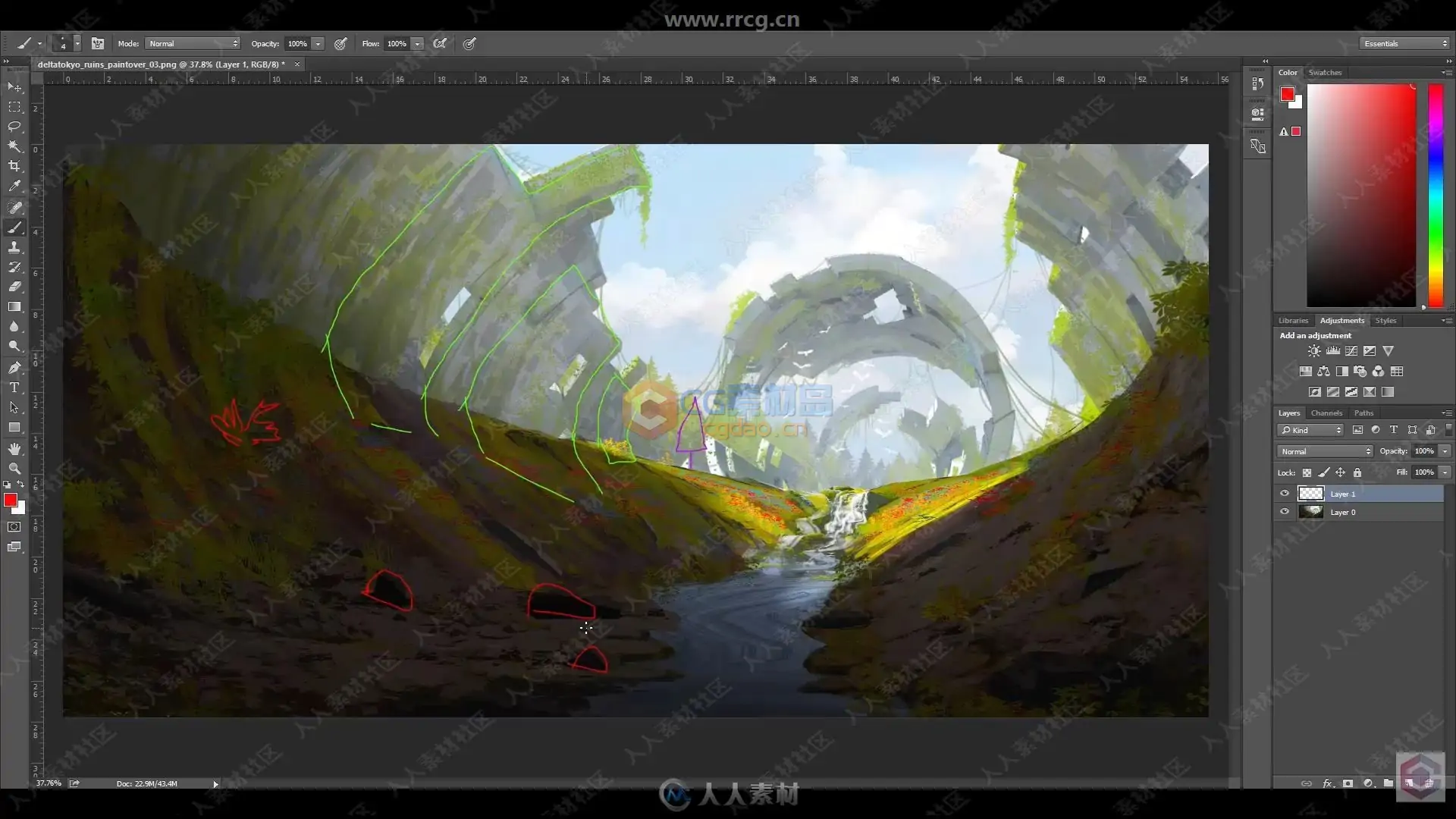Select the Dodge tool
Screen dimensions: 1456x819
[x=14, y=346]
